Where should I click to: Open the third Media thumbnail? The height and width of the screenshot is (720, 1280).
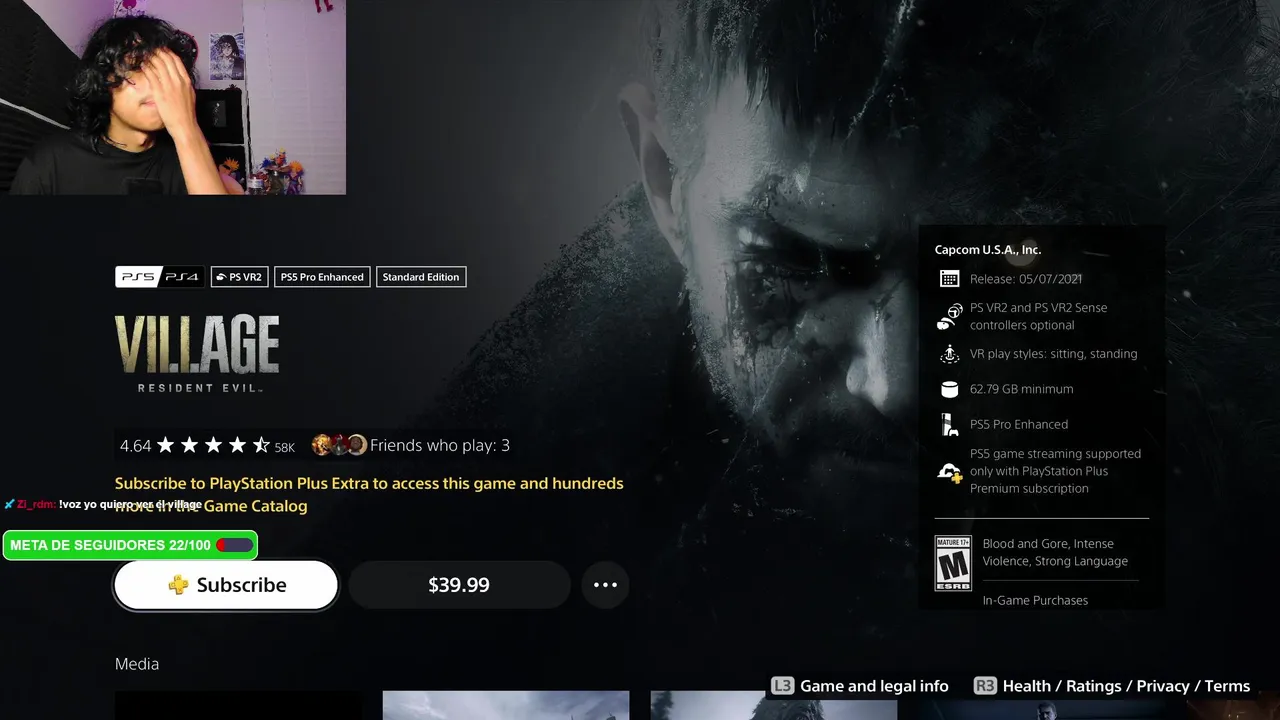pos(774,705)
